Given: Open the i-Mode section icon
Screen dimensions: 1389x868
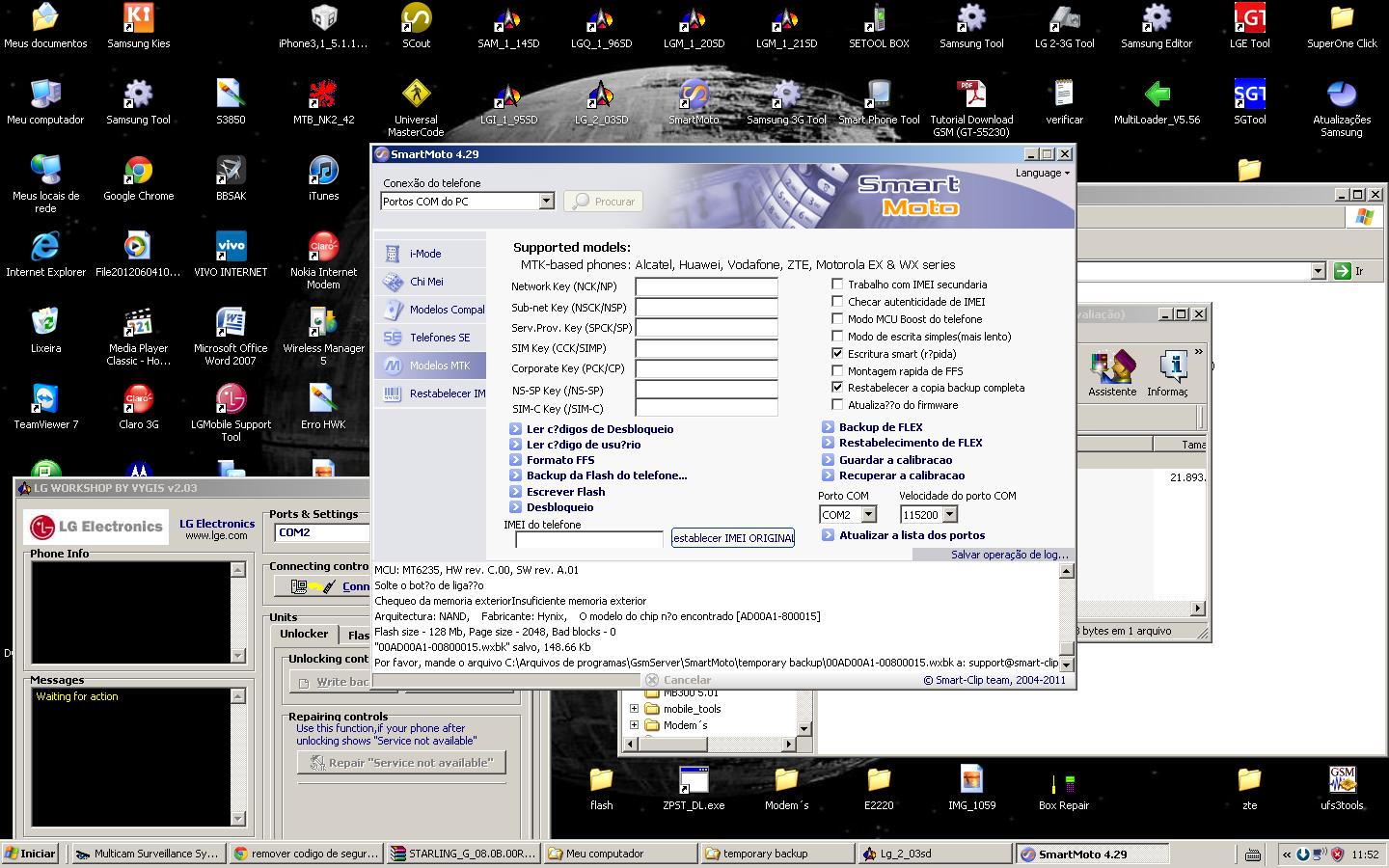Looking at the screenshot, I should (393, 255).
